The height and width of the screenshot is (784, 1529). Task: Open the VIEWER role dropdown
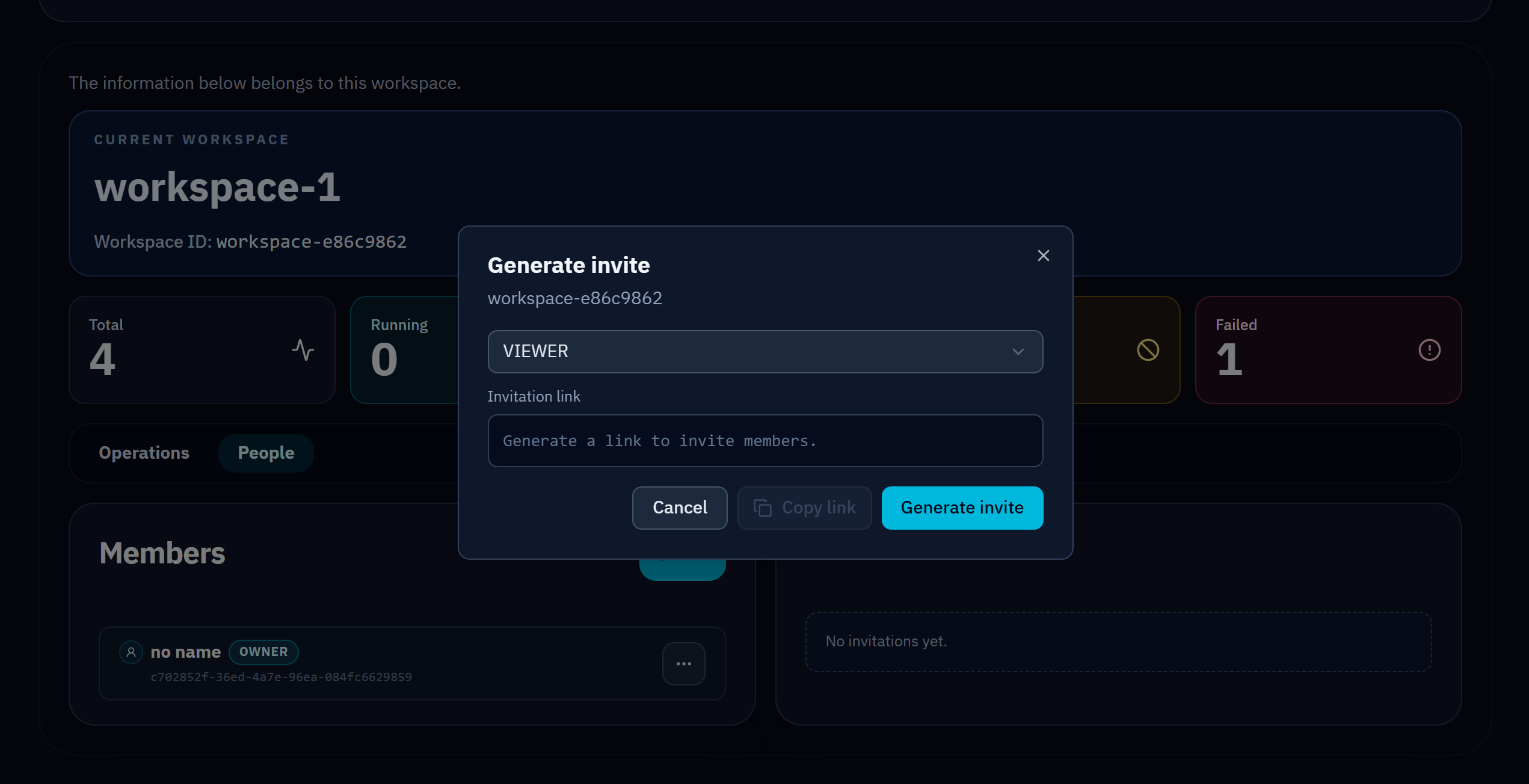[765, 351]
